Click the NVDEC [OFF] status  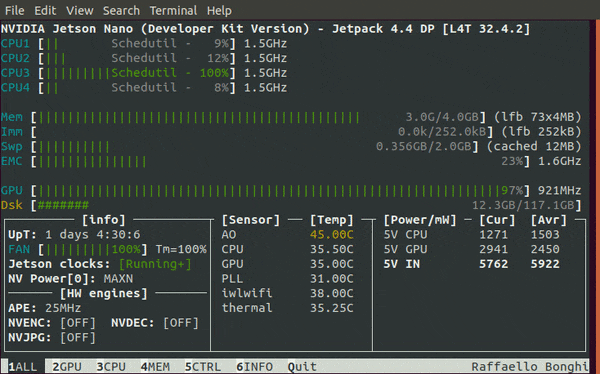pyautogui.click(x=181, y=323)
